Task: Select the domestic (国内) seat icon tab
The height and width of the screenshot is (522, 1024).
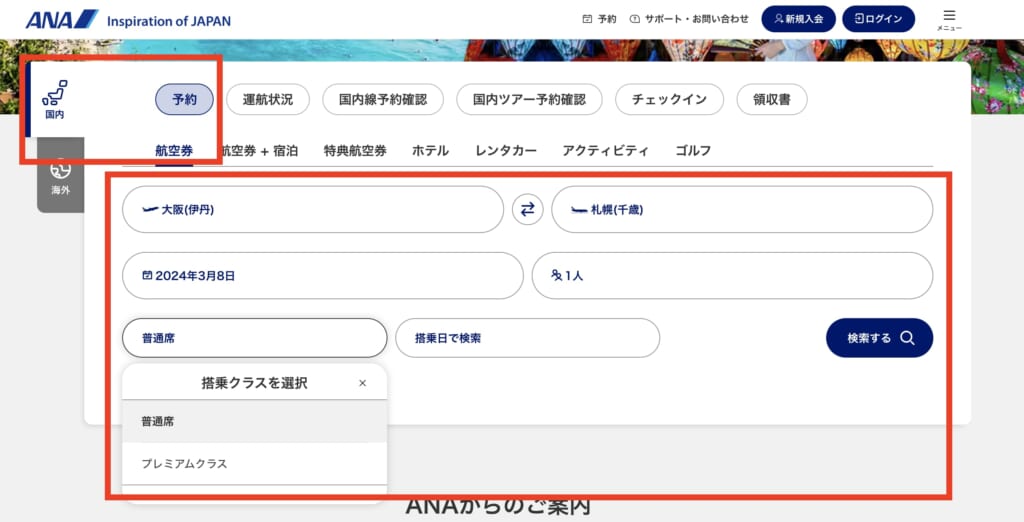Action: [x=55, y=100]
